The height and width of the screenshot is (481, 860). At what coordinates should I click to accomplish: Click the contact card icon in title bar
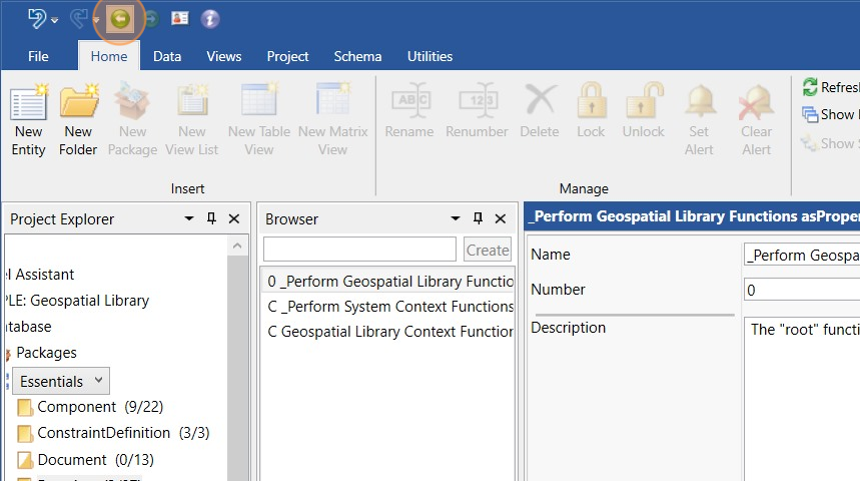pos(180,18)
